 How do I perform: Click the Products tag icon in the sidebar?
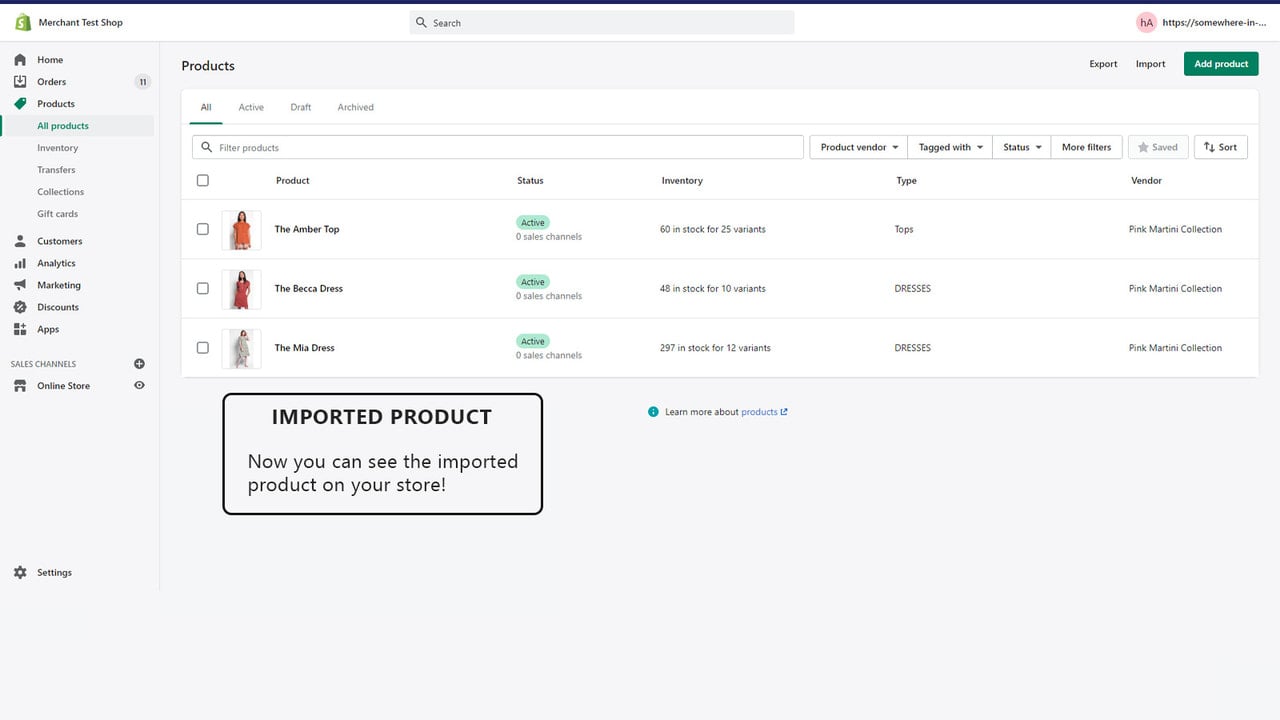pyautogui.click(x=20, y=104)
